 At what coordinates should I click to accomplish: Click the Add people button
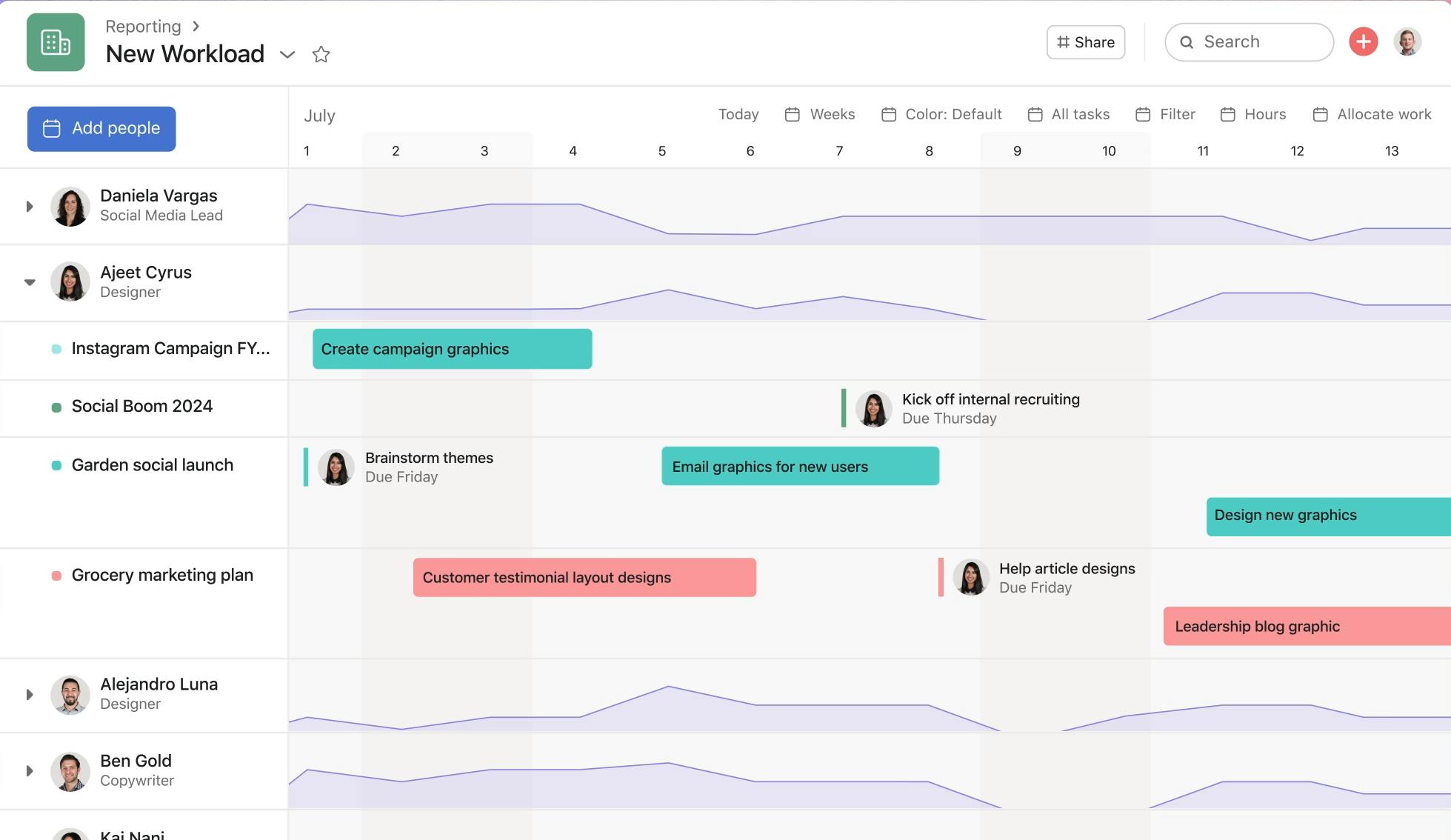point(101,128)
